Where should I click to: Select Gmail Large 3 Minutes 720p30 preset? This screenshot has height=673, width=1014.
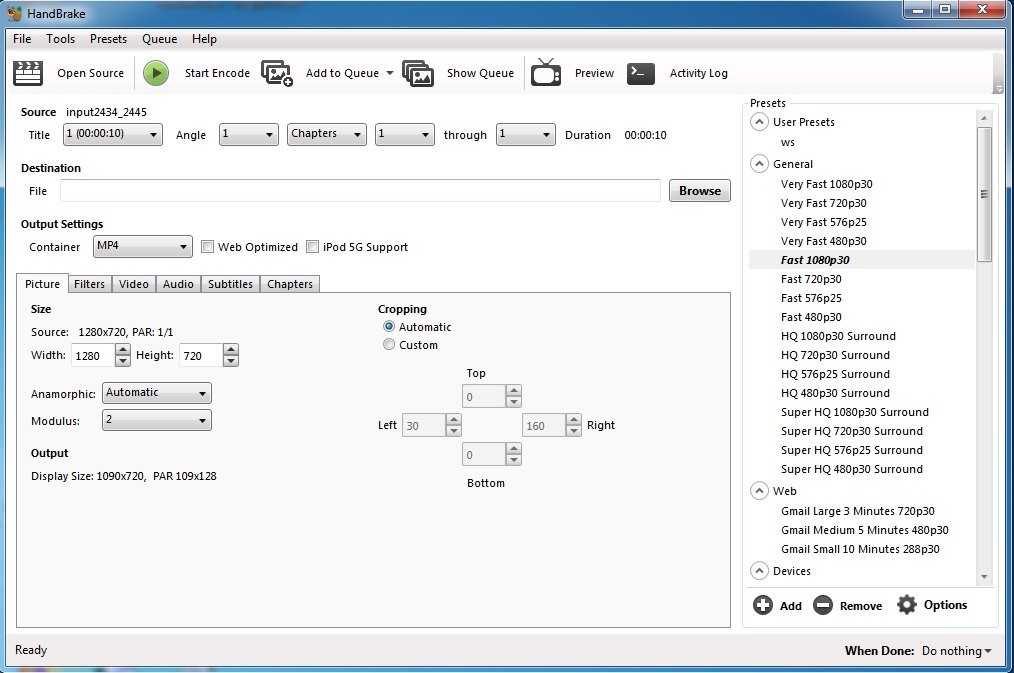click(x=858, y=511)
